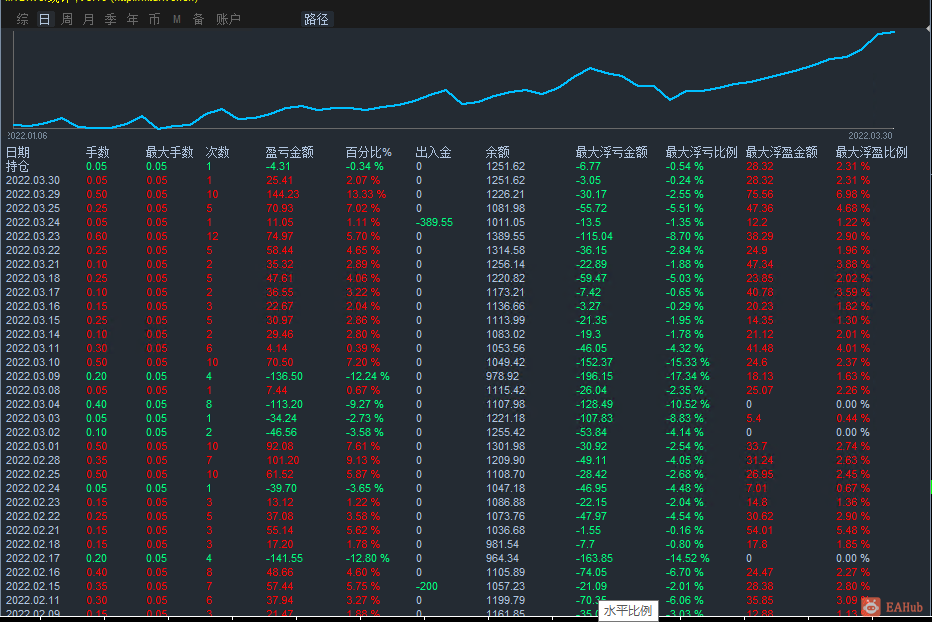Click max floating loss -196.15
This screenshot has width=932, height=622.
pos(594,376)
